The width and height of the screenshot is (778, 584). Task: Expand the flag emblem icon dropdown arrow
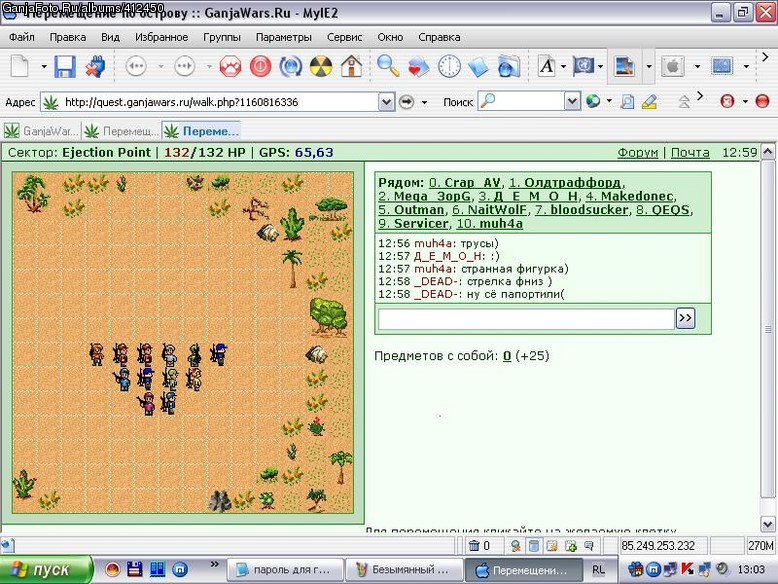click(x=600, y=66)
